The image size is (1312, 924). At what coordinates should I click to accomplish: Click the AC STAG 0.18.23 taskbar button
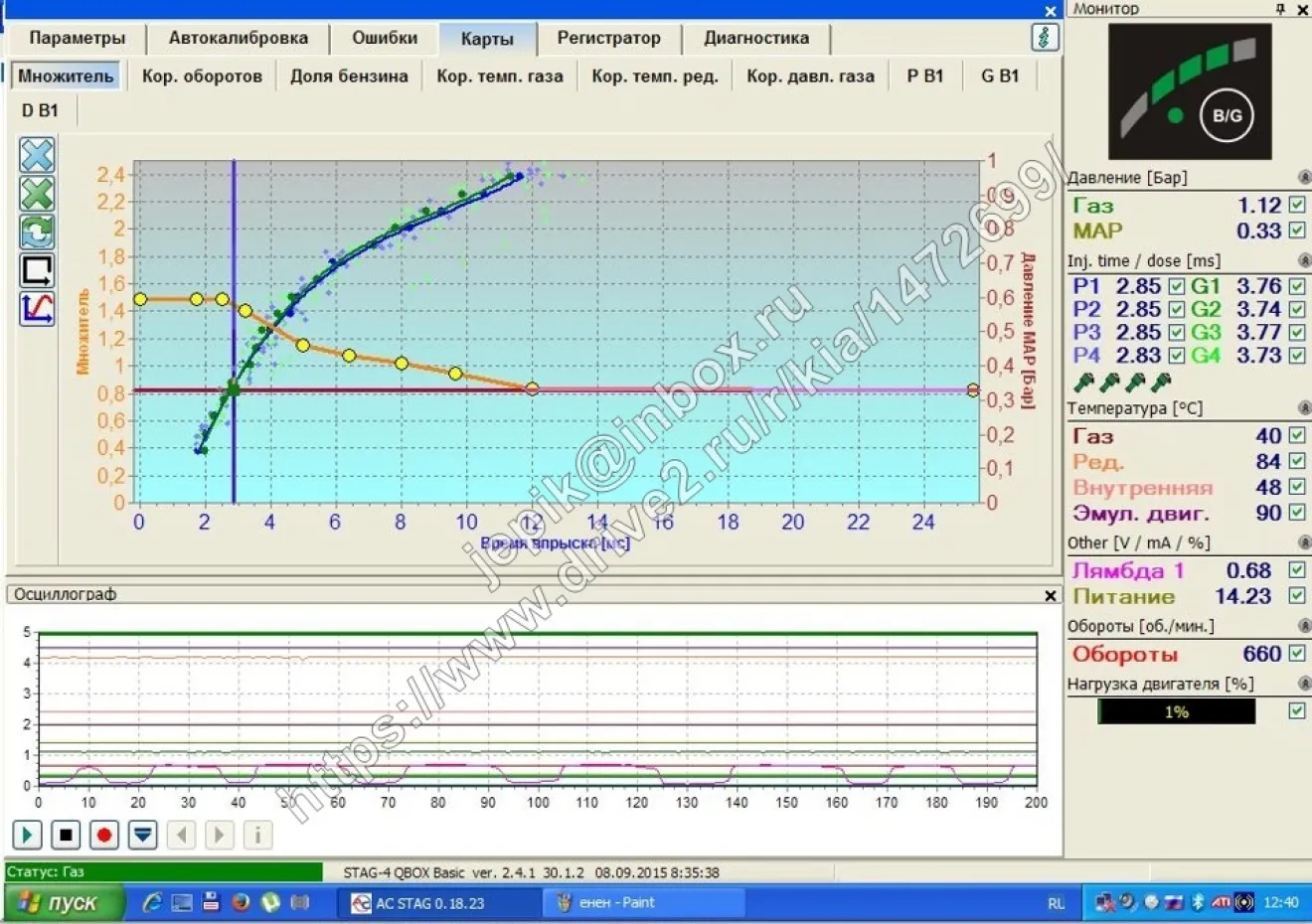440,902
